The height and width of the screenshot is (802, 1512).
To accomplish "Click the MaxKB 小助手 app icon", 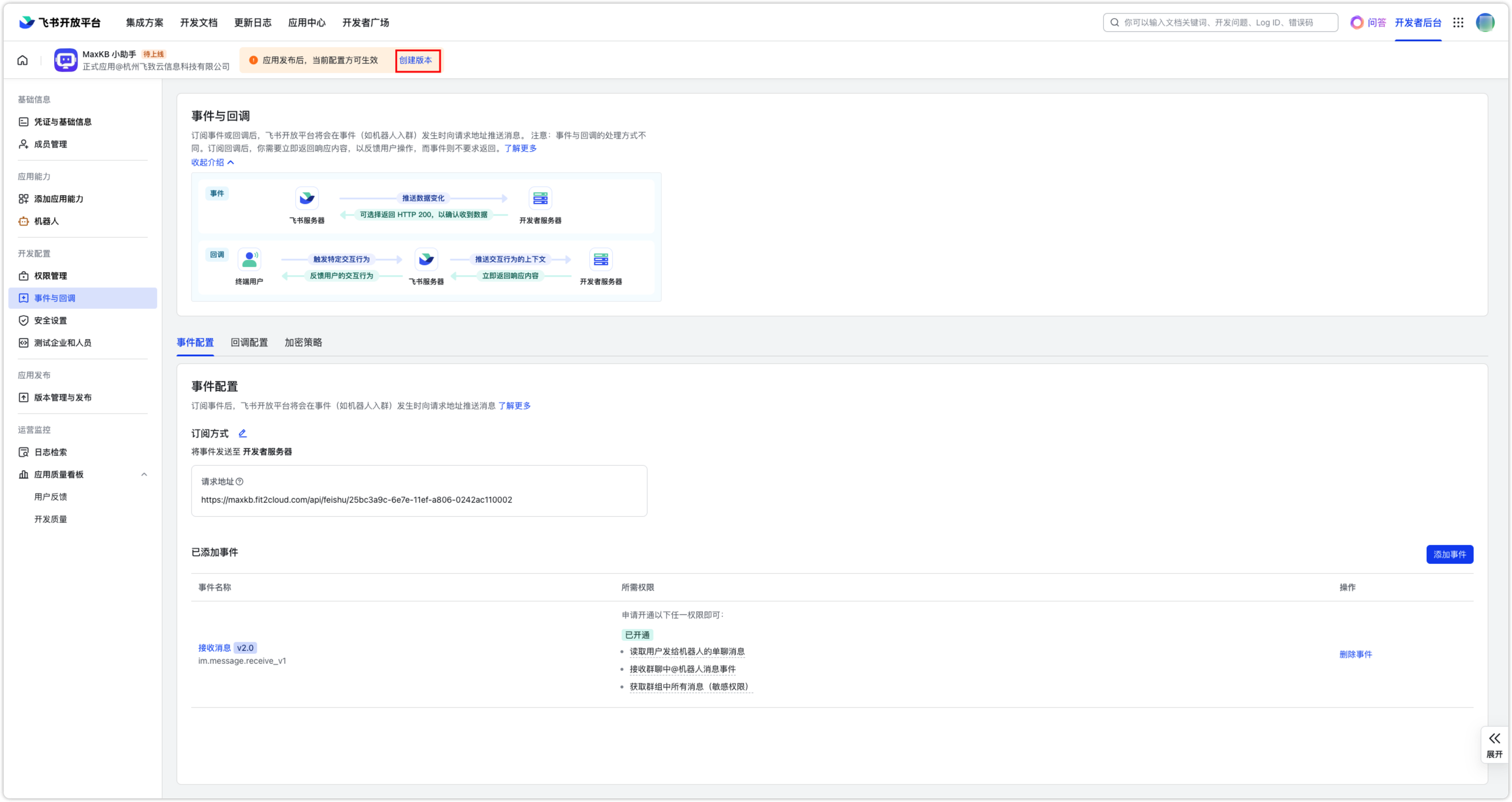I will click(66, 60).
